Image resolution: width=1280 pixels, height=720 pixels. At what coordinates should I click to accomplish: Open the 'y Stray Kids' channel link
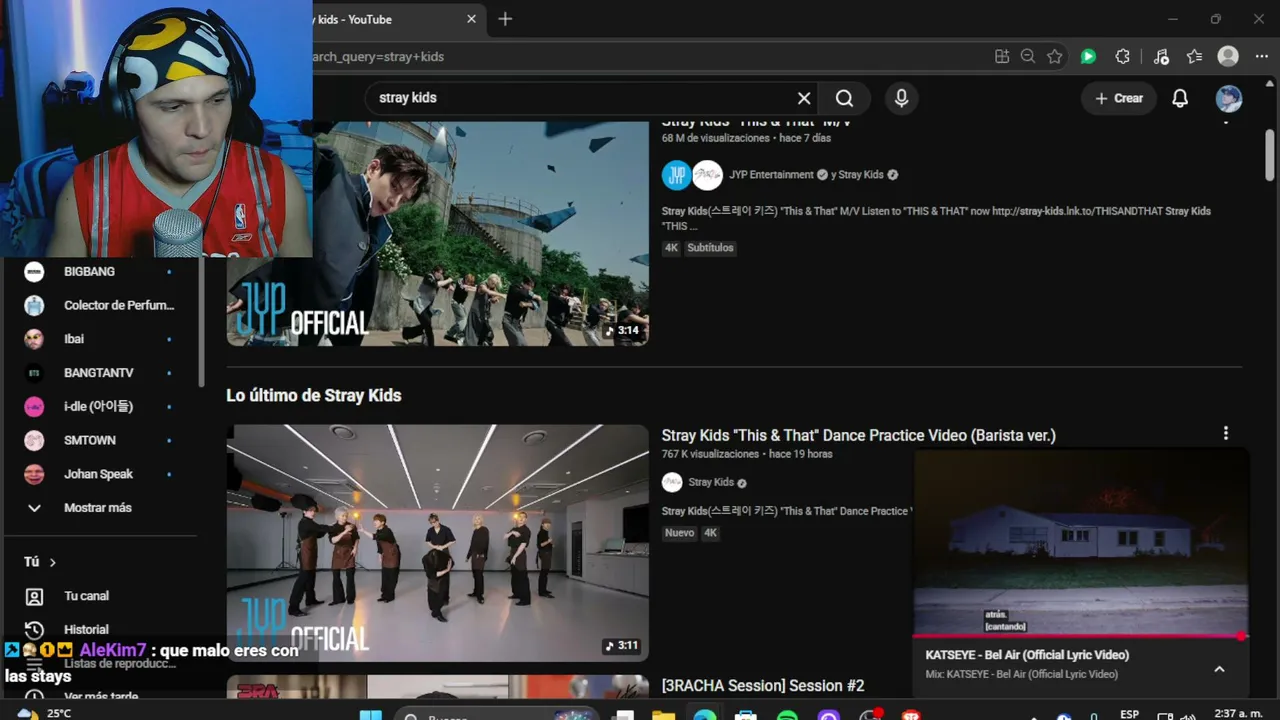click(858, 175)
